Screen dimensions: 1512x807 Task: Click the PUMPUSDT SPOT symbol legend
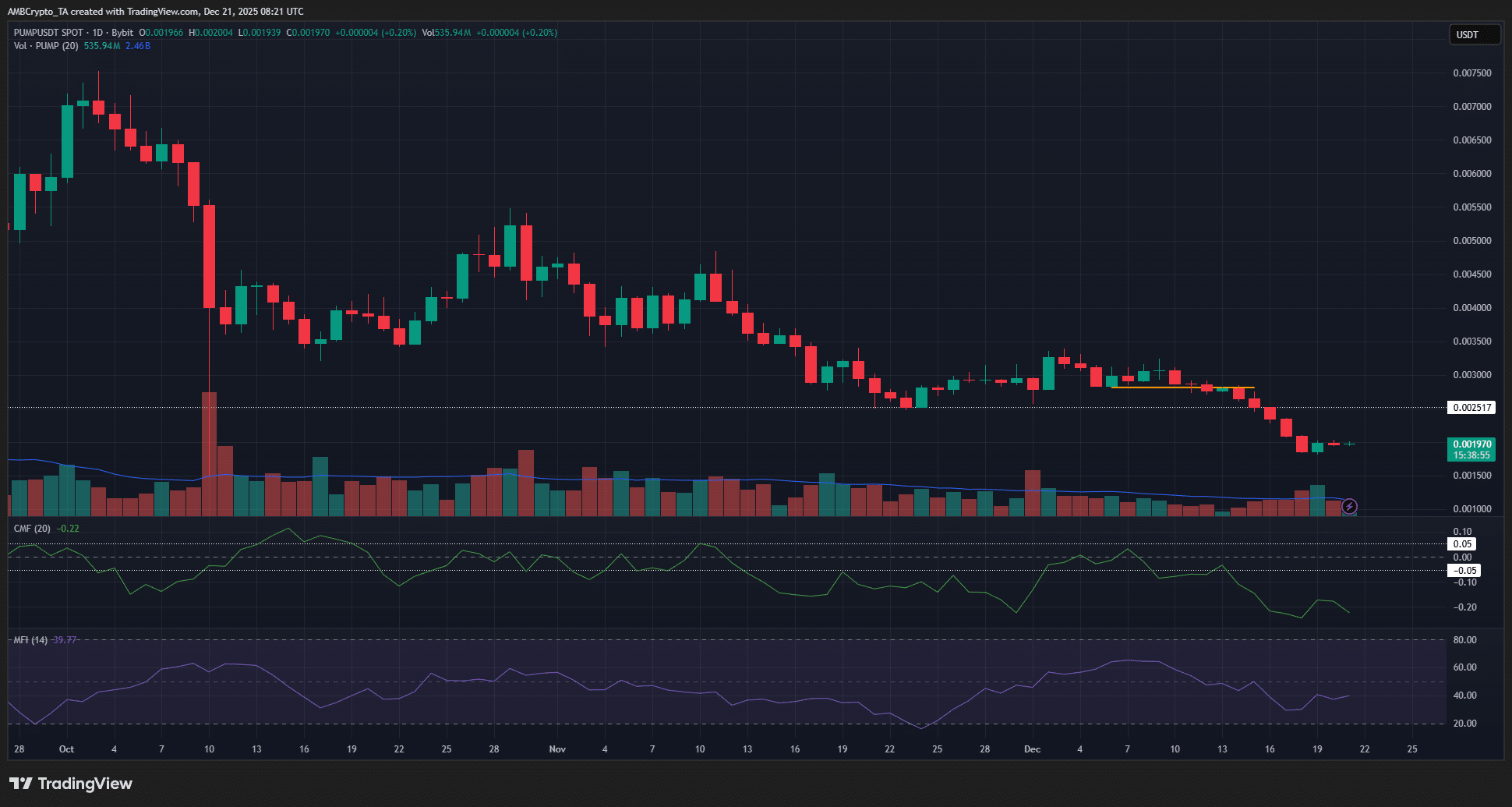48,33
